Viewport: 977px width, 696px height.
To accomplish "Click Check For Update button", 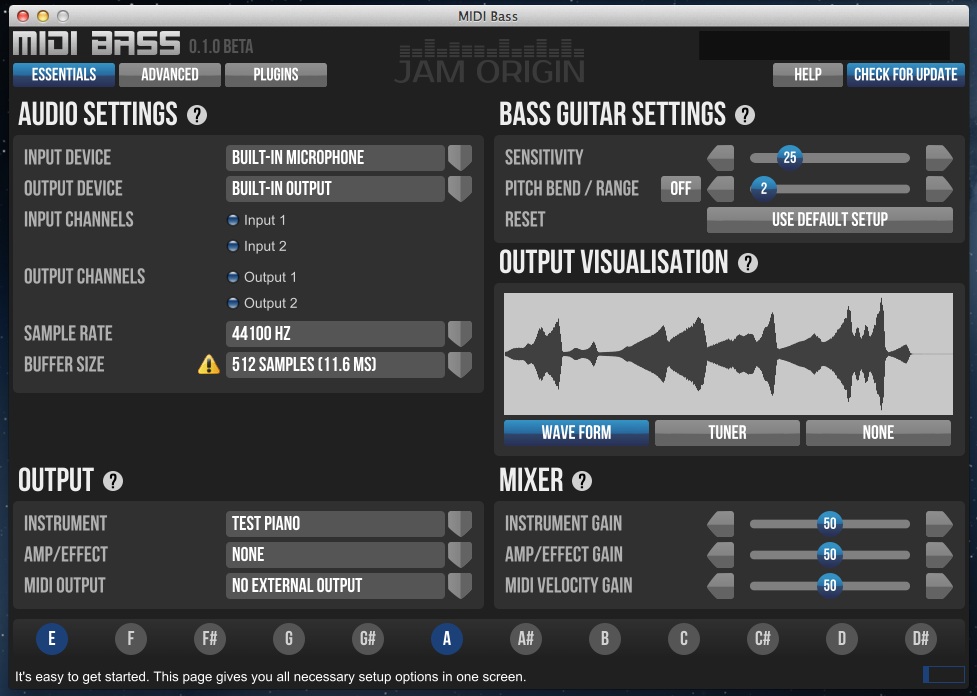I will (x=905, y=75).
